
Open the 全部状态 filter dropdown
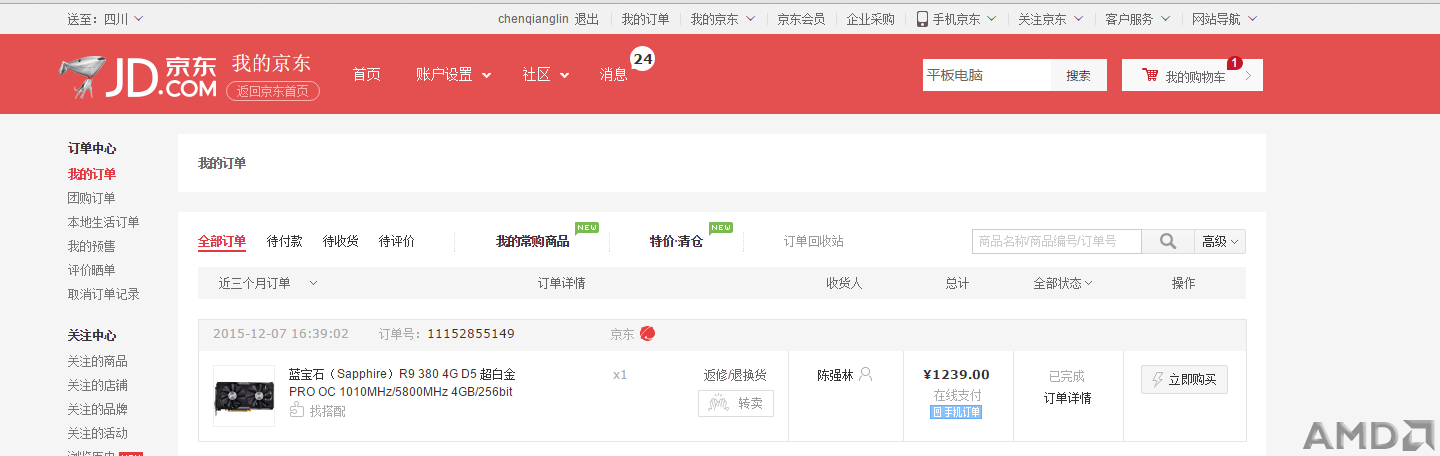[x=1063, y=283]
